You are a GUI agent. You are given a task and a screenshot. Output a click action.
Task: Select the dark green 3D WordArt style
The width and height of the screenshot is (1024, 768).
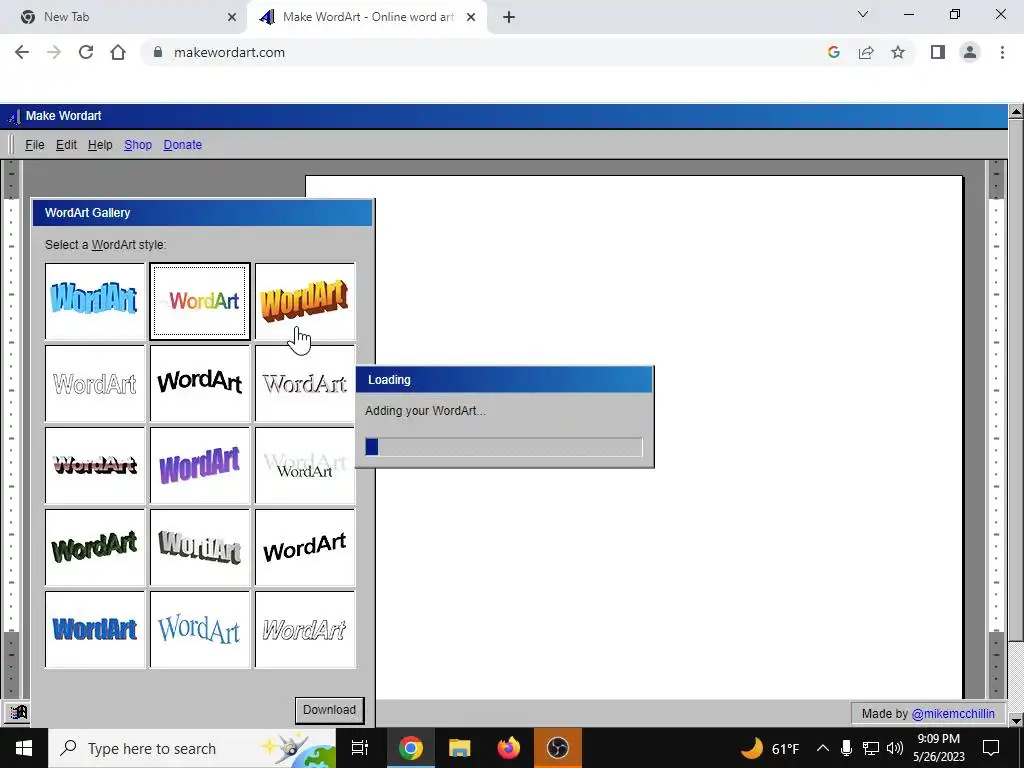tap(95, 548)
